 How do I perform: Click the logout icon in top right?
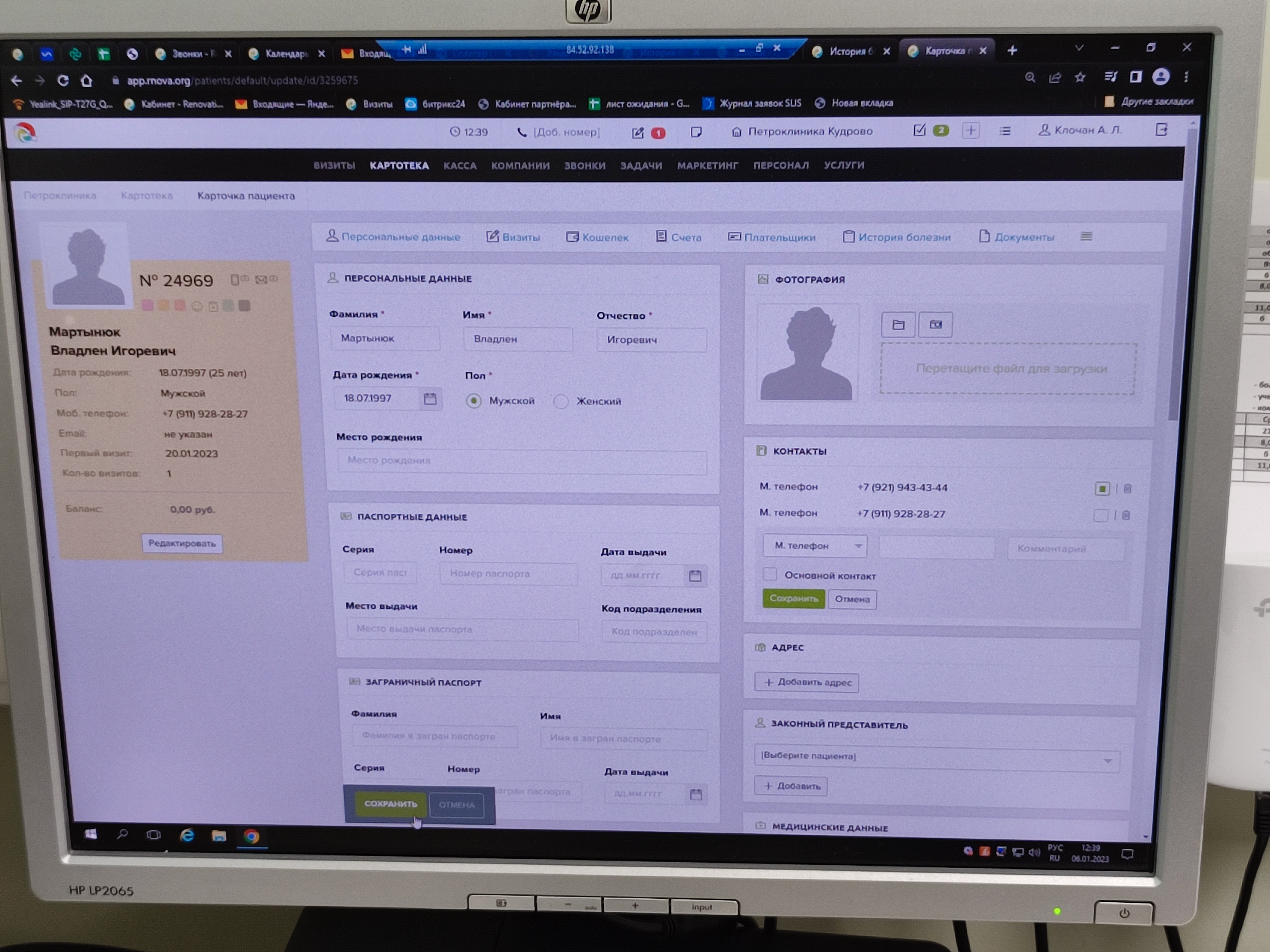click(1161, 130)
